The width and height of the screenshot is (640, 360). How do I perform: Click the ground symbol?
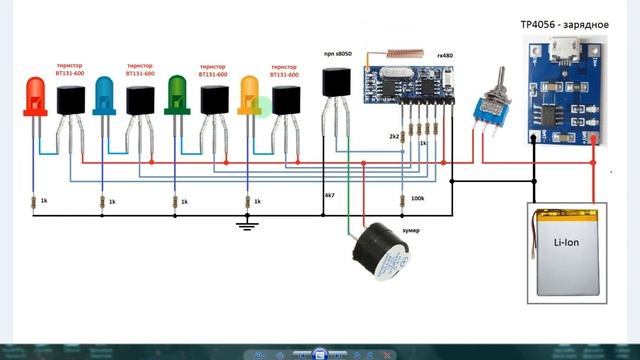[x=247, y=223]
